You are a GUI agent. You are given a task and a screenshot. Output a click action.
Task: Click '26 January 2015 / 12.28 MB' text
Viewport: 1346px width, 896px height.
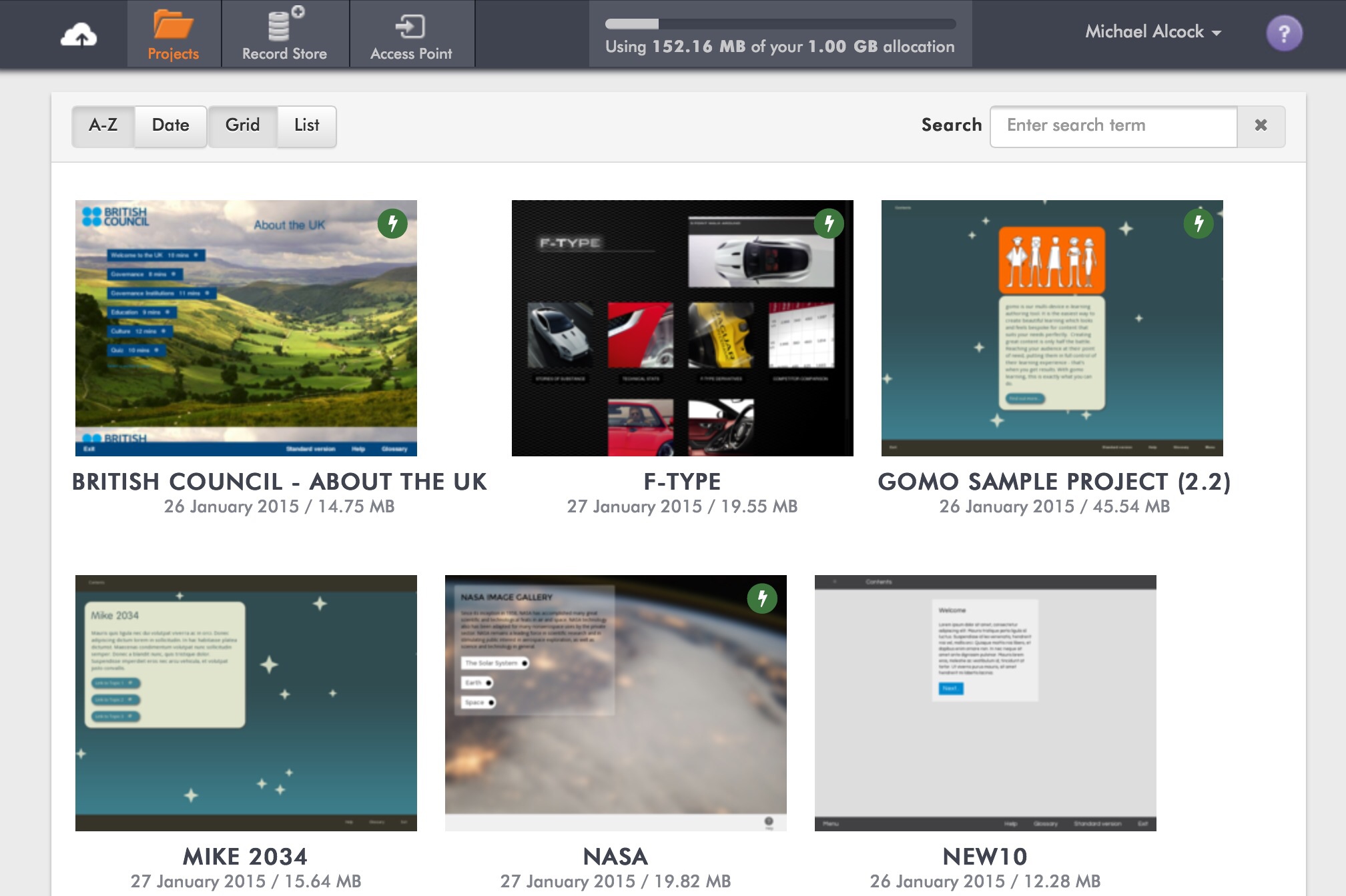click(986, 881)
